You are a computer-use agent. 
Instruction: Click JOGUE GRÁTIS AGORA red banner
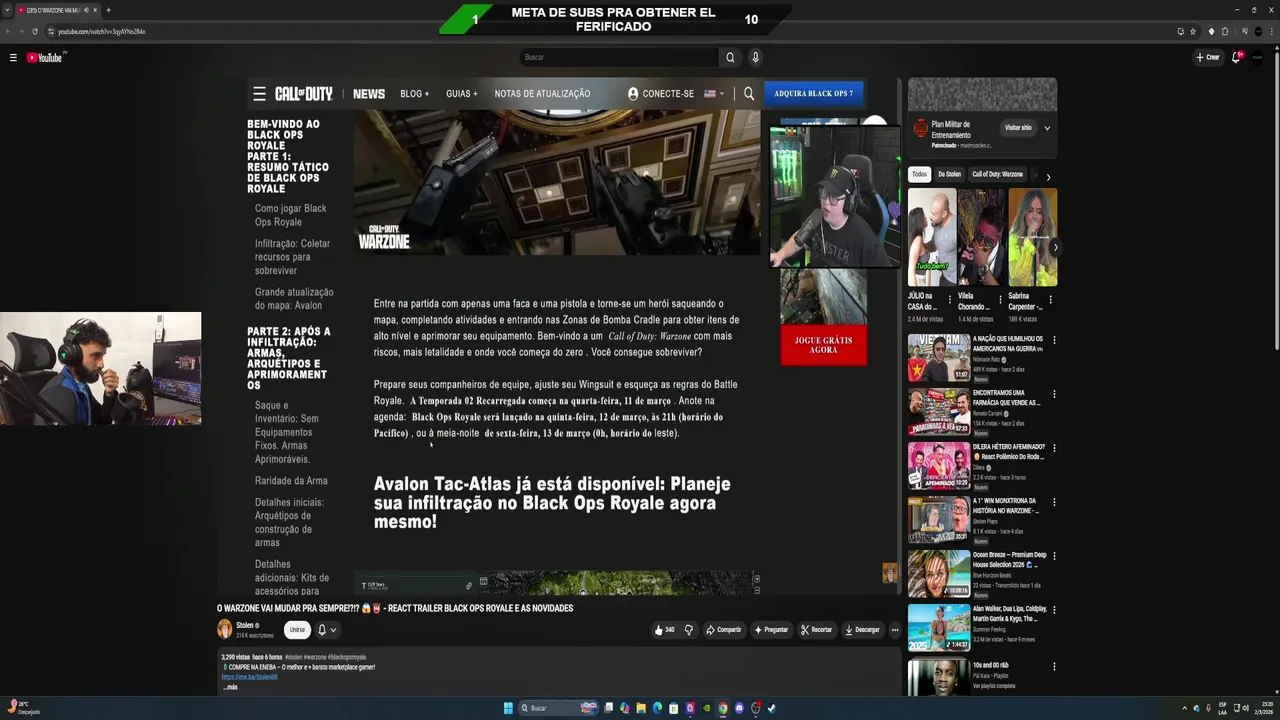(x=823, y=345)
